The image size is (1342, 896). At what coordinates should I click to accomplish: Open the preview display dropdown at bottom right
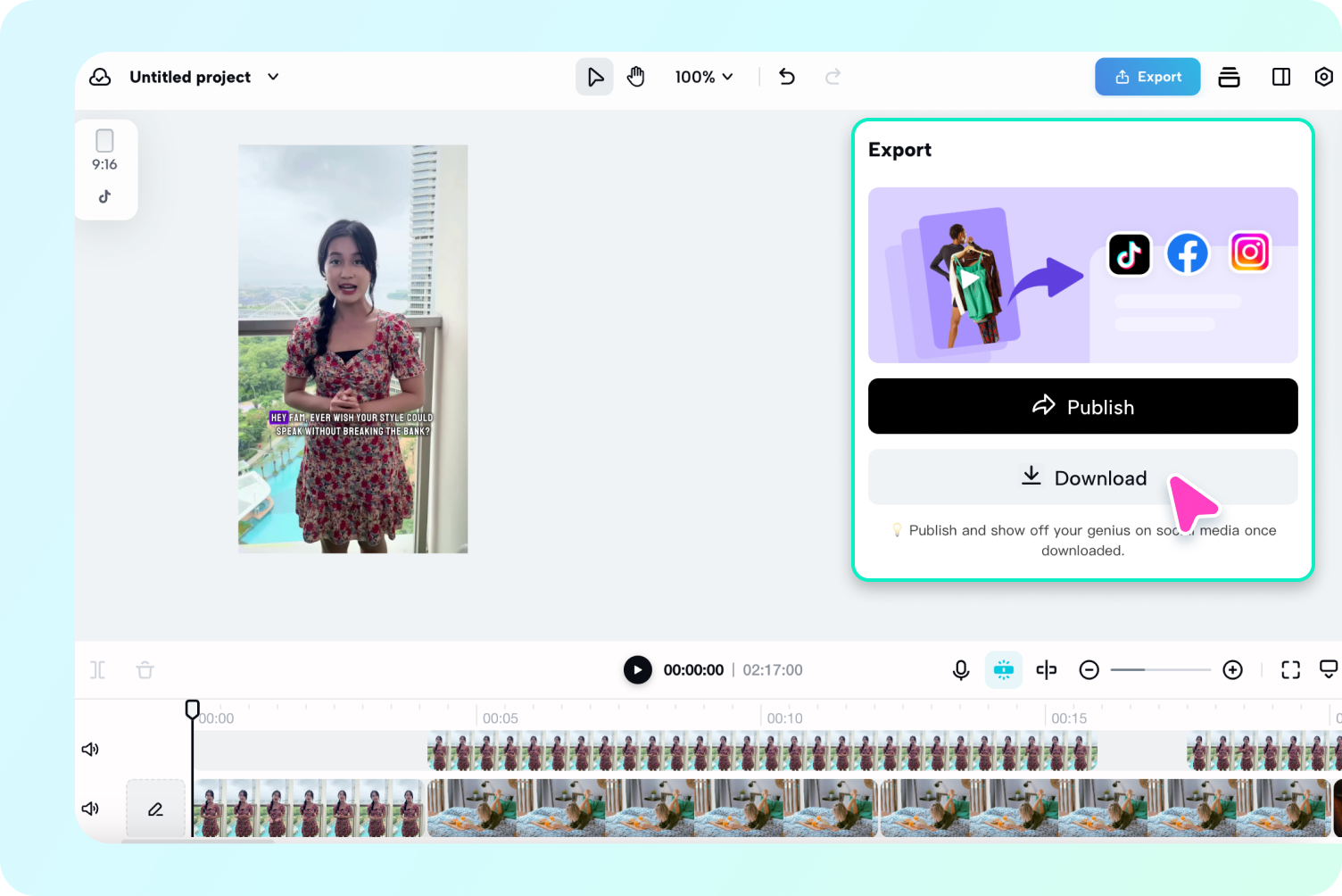point(1330,669)
